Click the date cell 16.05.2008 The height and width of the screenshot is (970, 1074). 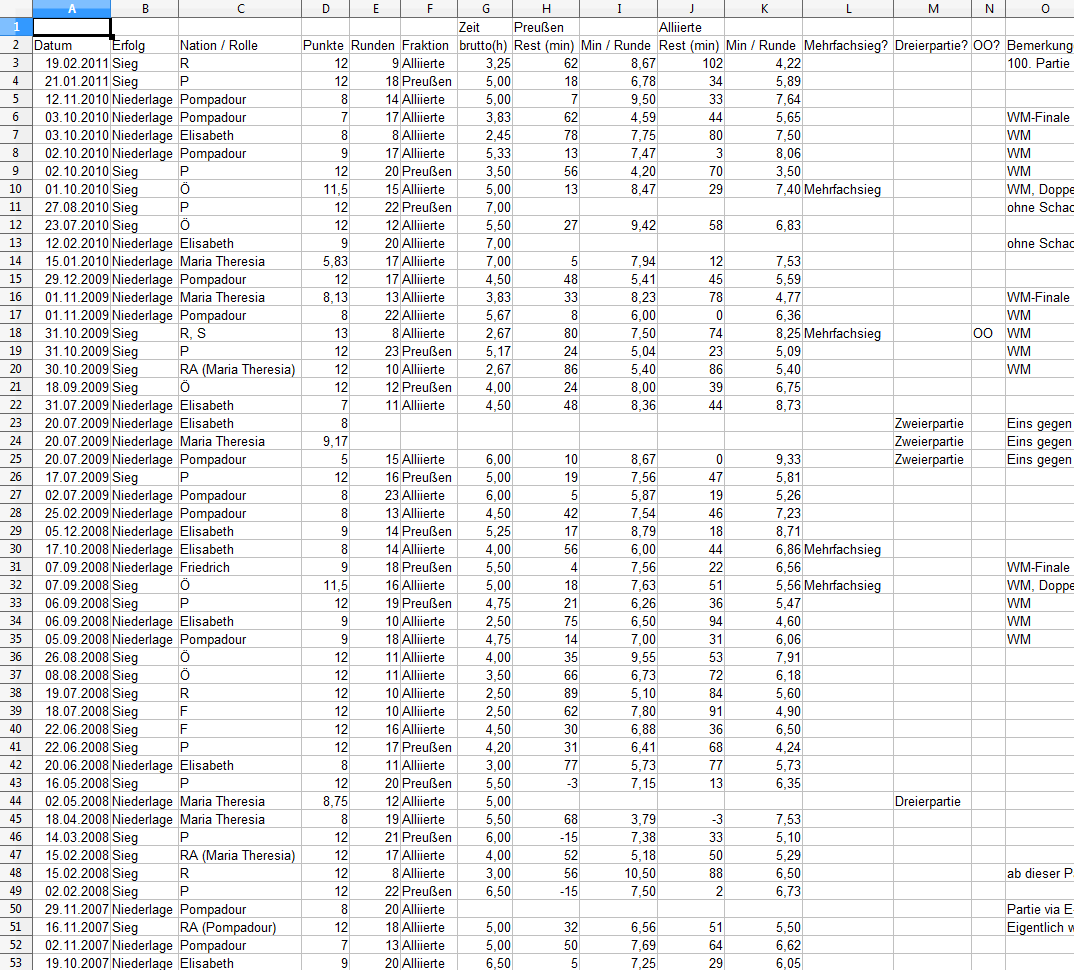[x=71, y=783]
